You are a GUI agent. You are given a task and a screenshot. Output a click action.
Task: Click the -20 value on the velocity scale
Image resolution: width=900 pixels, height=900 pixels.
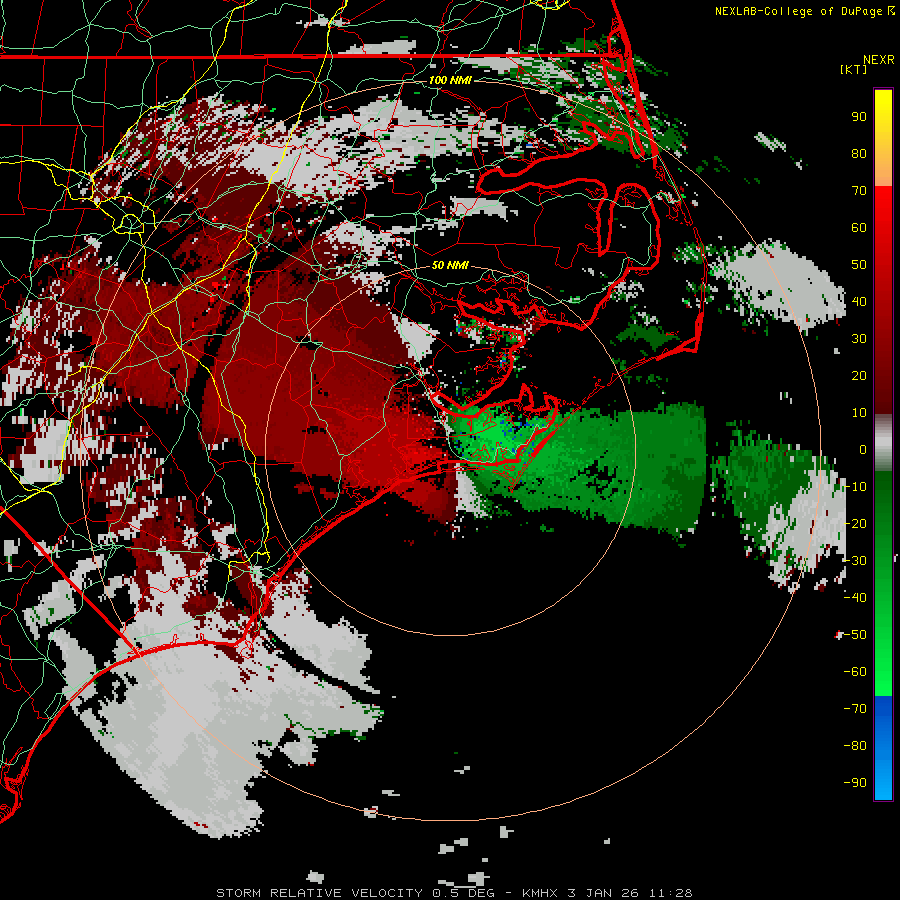pos(855,524)
